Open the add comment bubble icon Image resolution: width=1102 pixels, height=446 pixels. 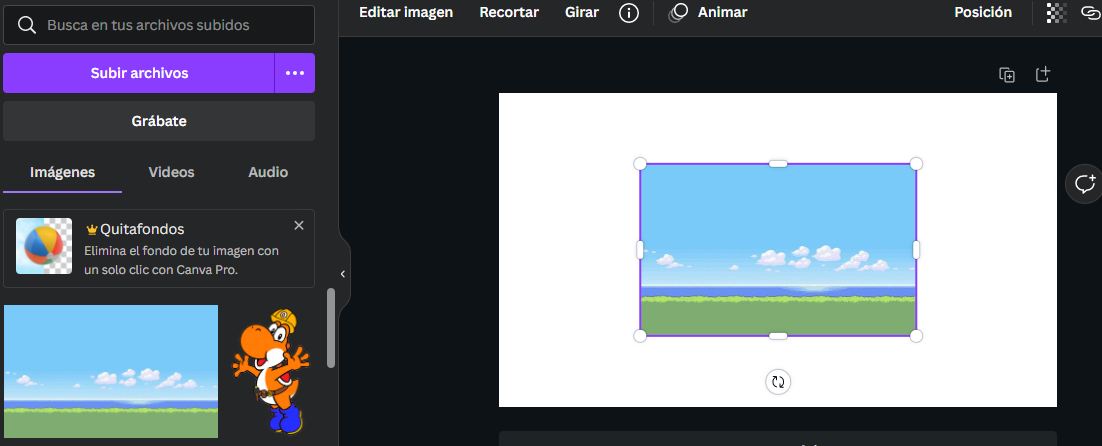pos(1085,184)
